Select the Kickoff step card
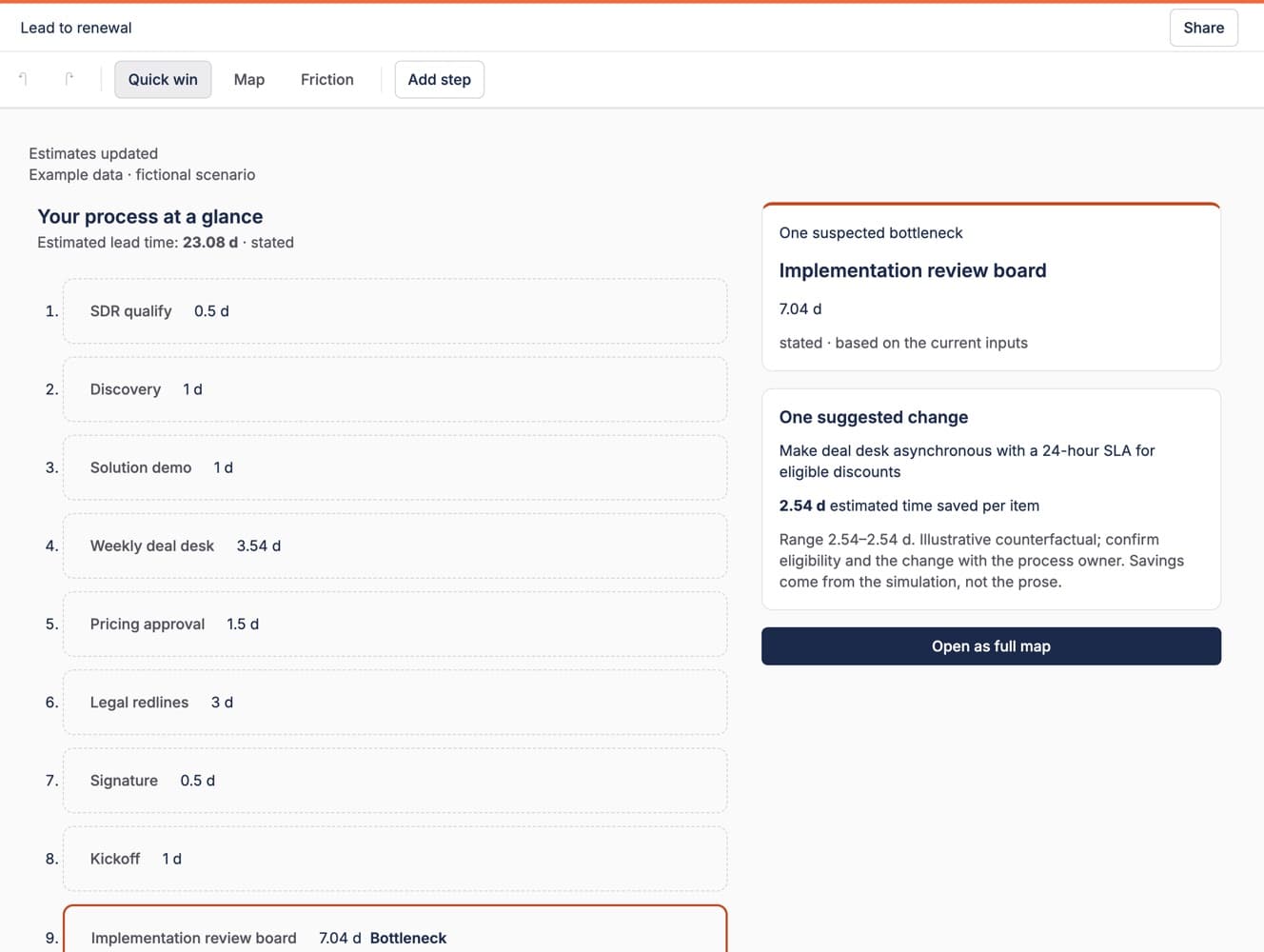 [x=395, y=859]
